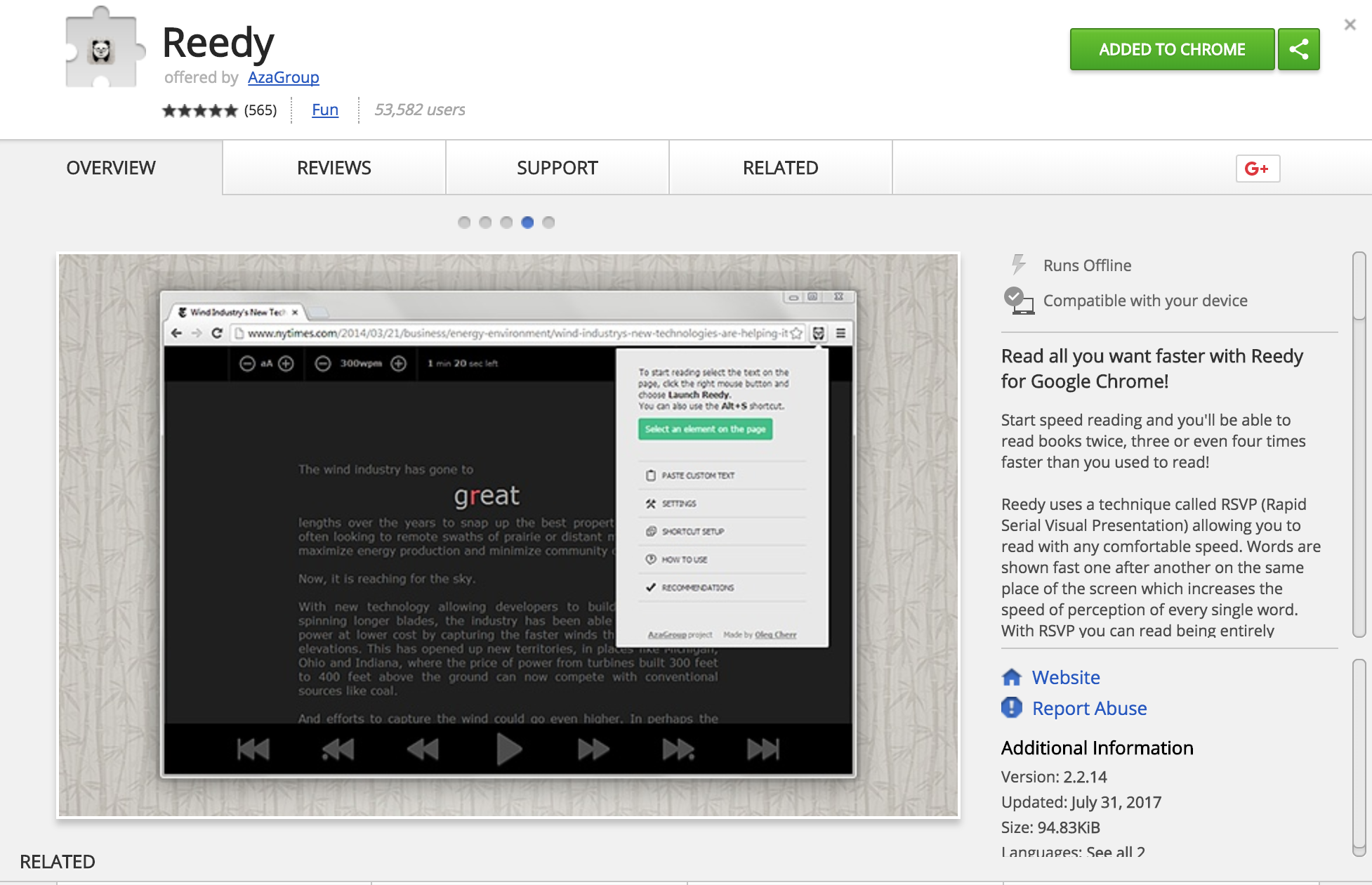Screen dimensions: 1372x885
Task: Click Settings in the Reedy popup
Action: click(x=723, y=504)
